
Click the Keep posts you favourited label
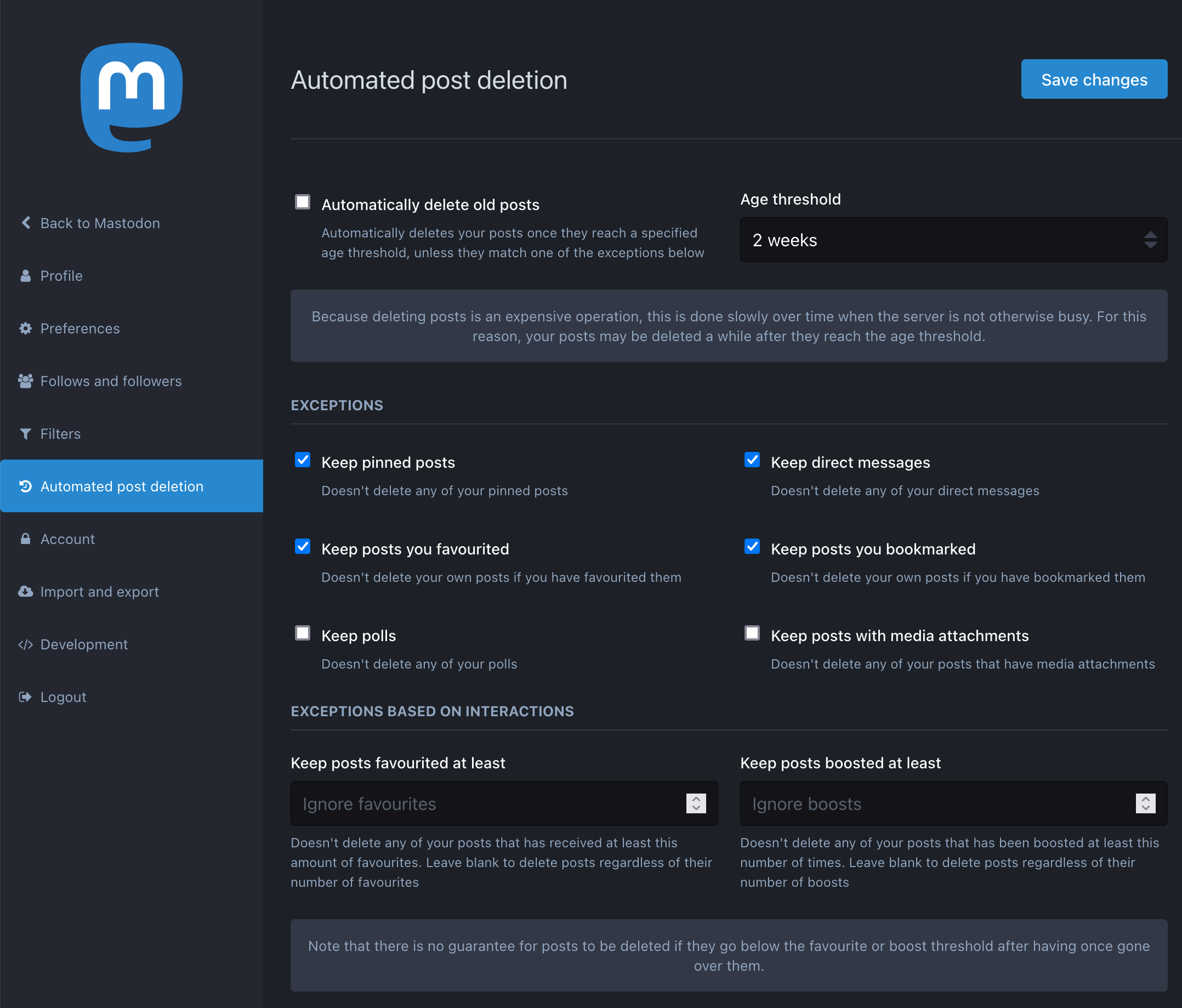pyautogui.click(x=414, y=549)
